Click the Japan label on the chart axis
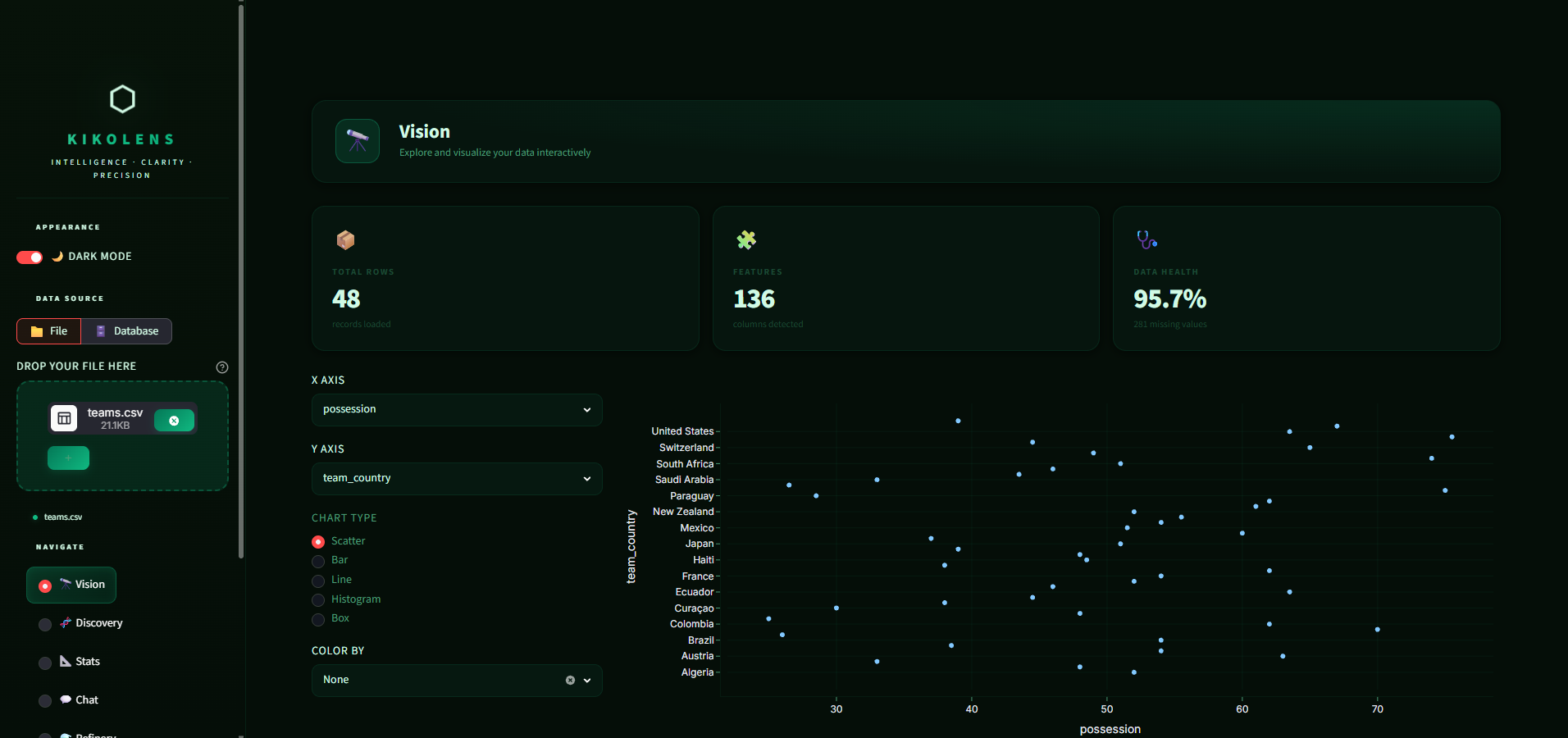The image size is (1568, 738). 700,544
